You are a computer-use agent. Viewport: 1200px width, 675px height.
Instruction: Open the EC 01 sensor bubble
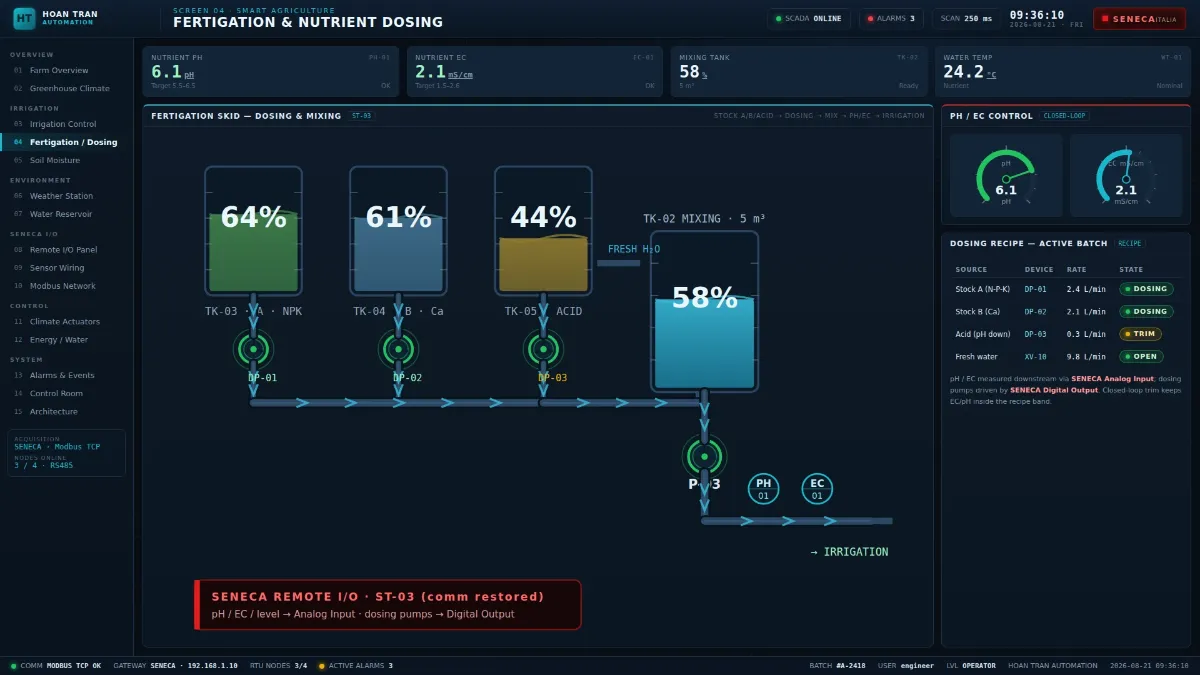click(x=817, y=489)
